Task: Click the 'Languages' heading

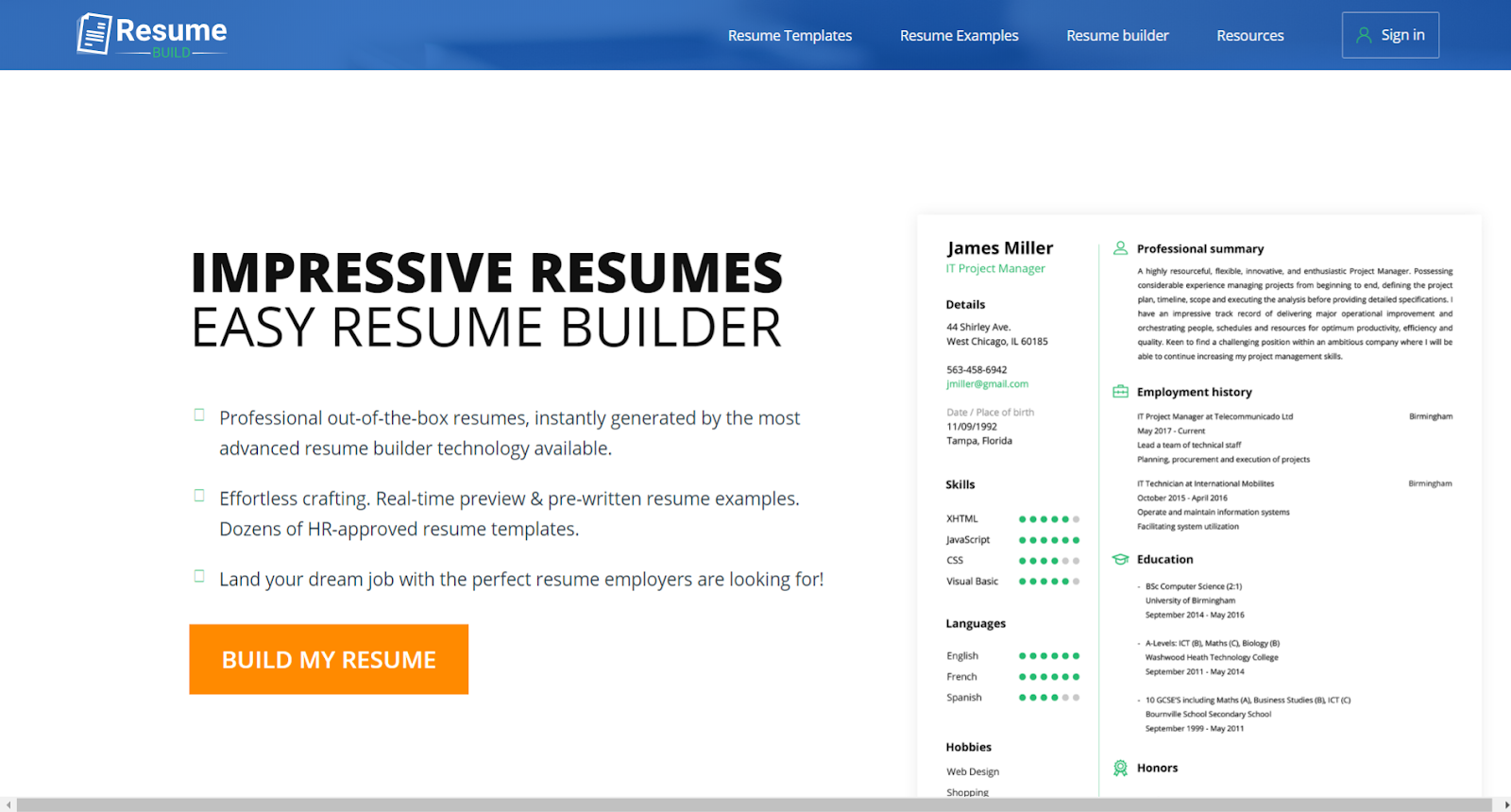Action: click(976, 624)
